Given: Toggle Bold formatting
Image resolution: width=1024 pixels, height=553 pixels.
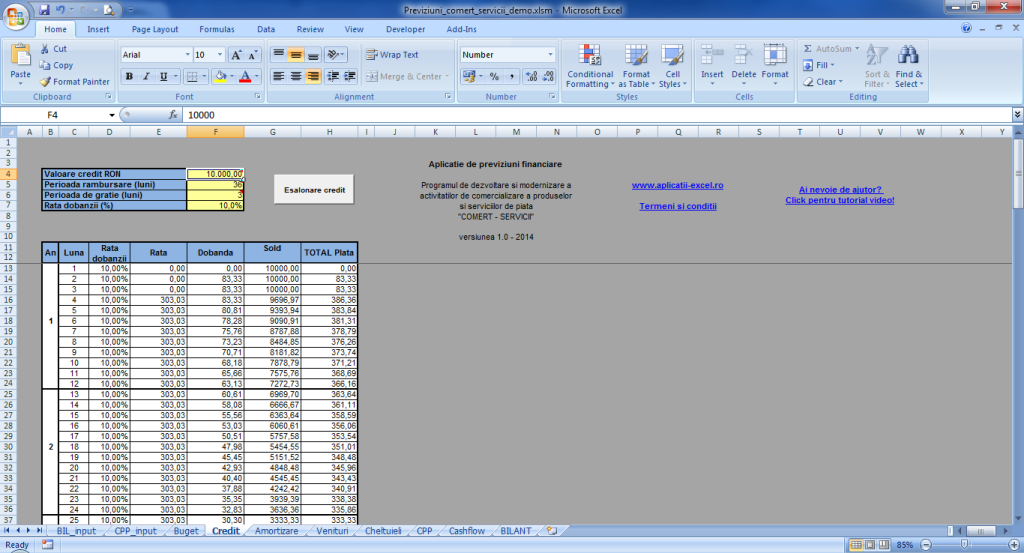Looking at the screenshot, I should (x=129, y=76).
